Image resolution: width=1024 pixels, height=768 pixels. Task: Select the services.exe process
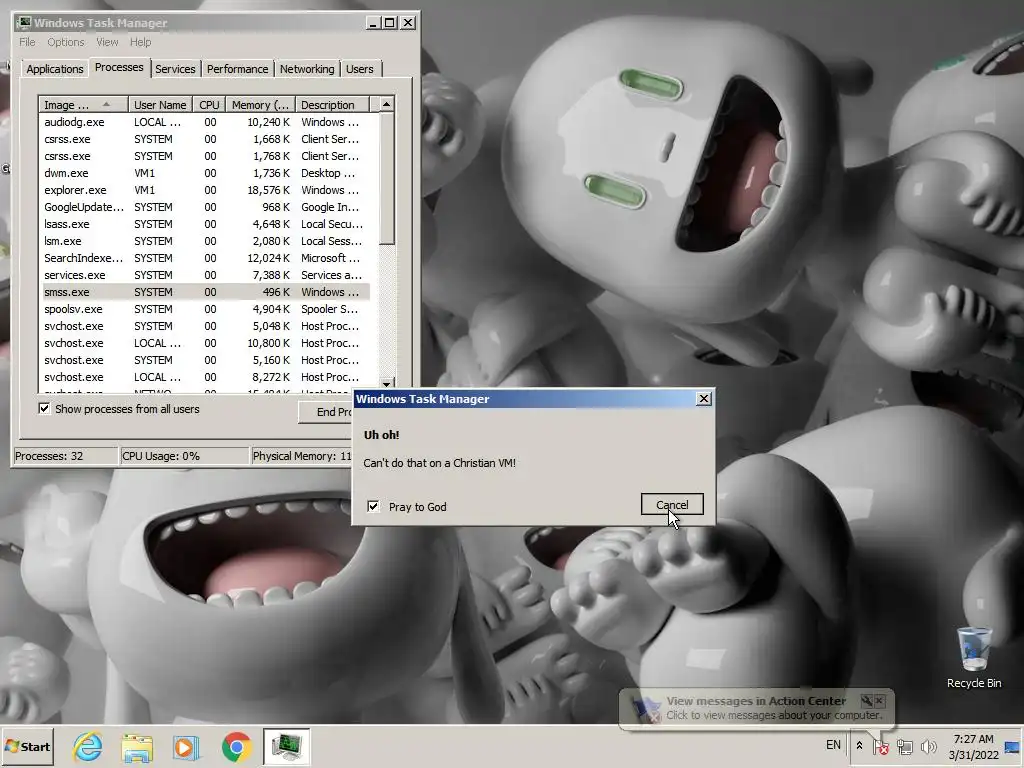coord(206,275)
